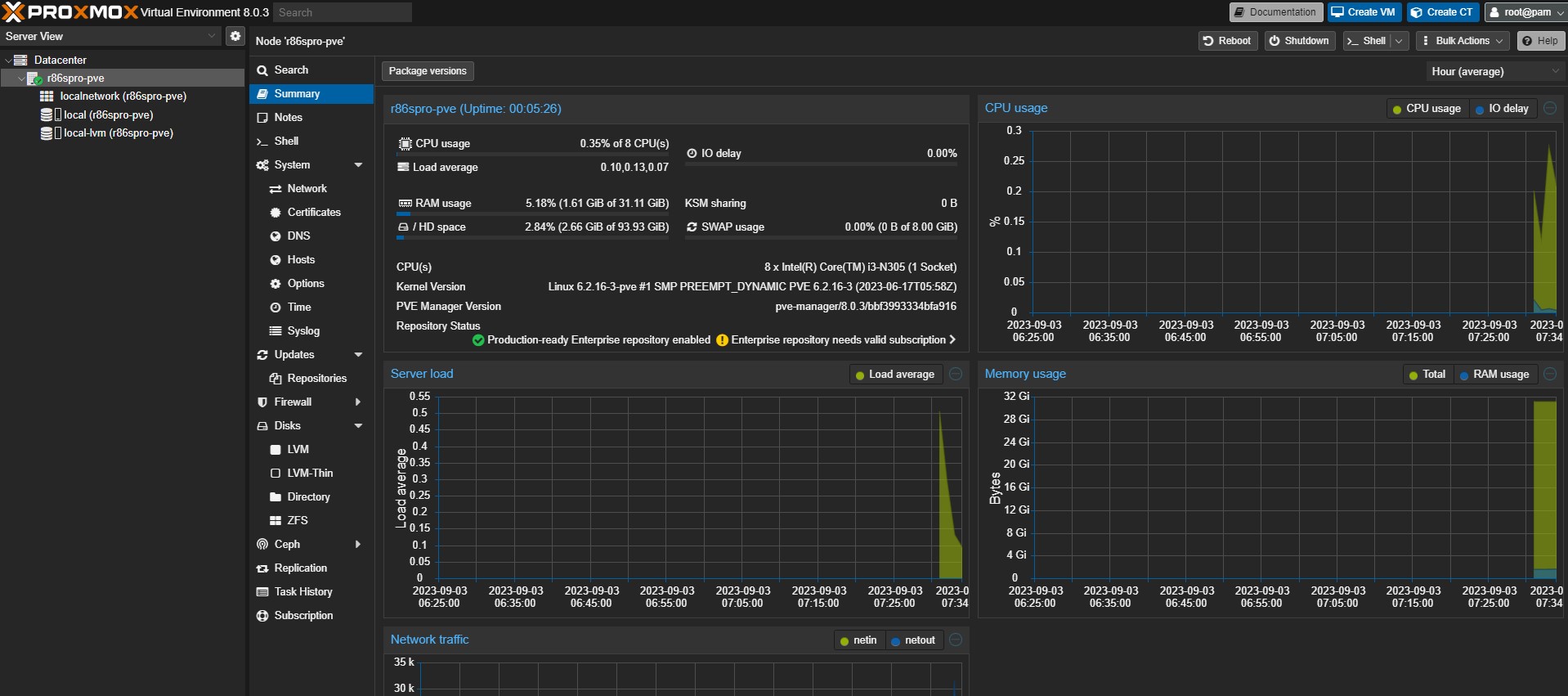Expand the Bulk Actions dropdown
Viewport: 1568px width, 696px height.
click(1463, 41)
